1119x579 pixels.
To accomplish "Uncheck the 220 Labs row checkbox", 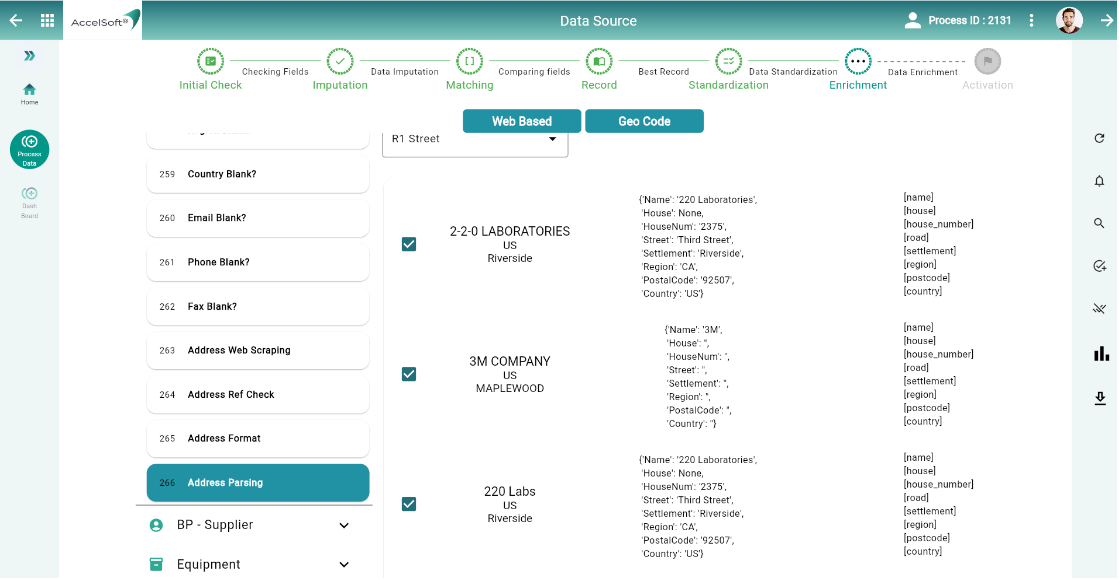I will click(x=409, y=504).
